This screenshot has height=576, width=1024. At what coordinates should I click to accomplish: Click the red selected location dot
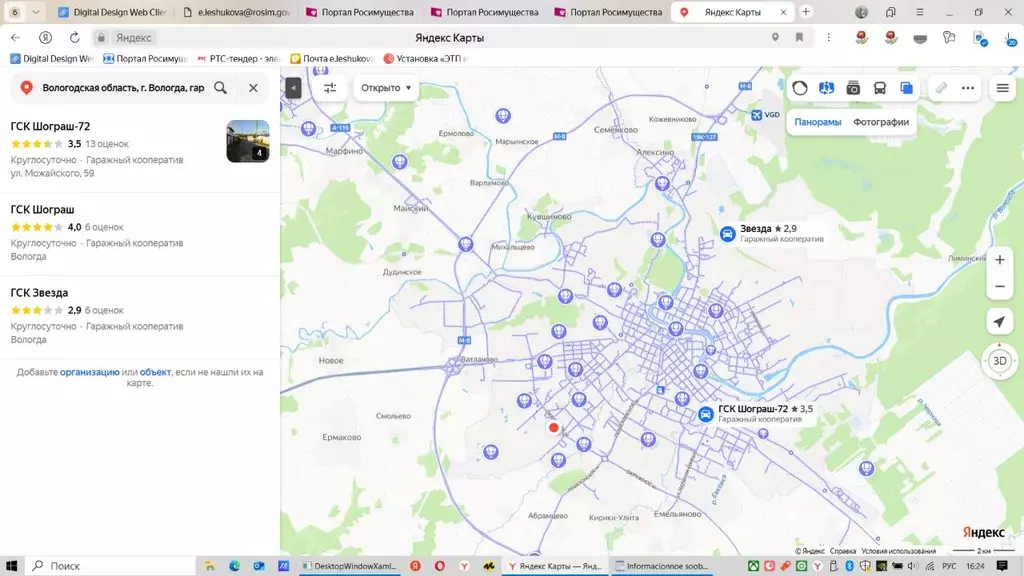tap(554, 428)
